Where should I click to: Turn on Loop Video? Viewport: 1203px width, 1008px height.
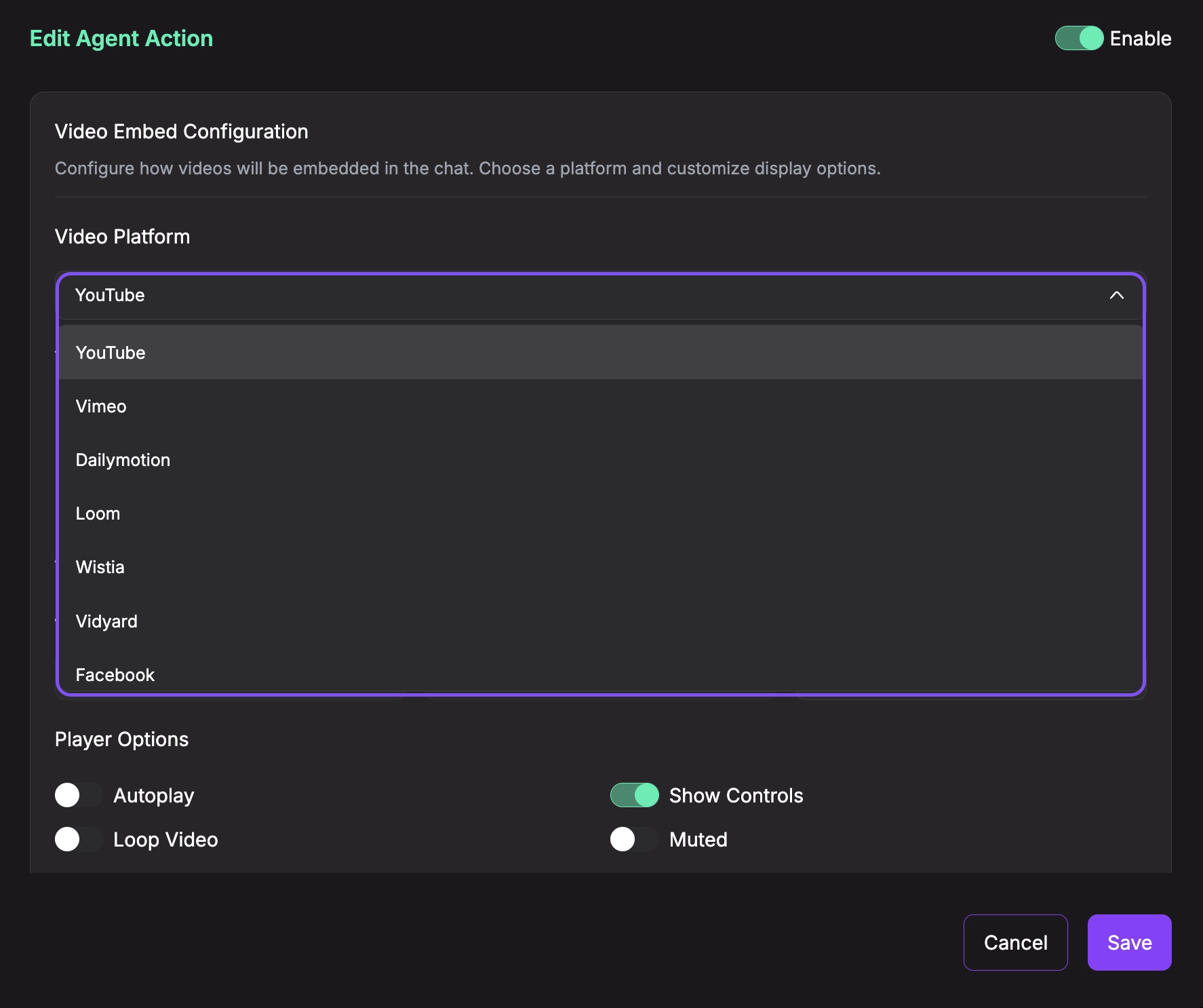78,839
